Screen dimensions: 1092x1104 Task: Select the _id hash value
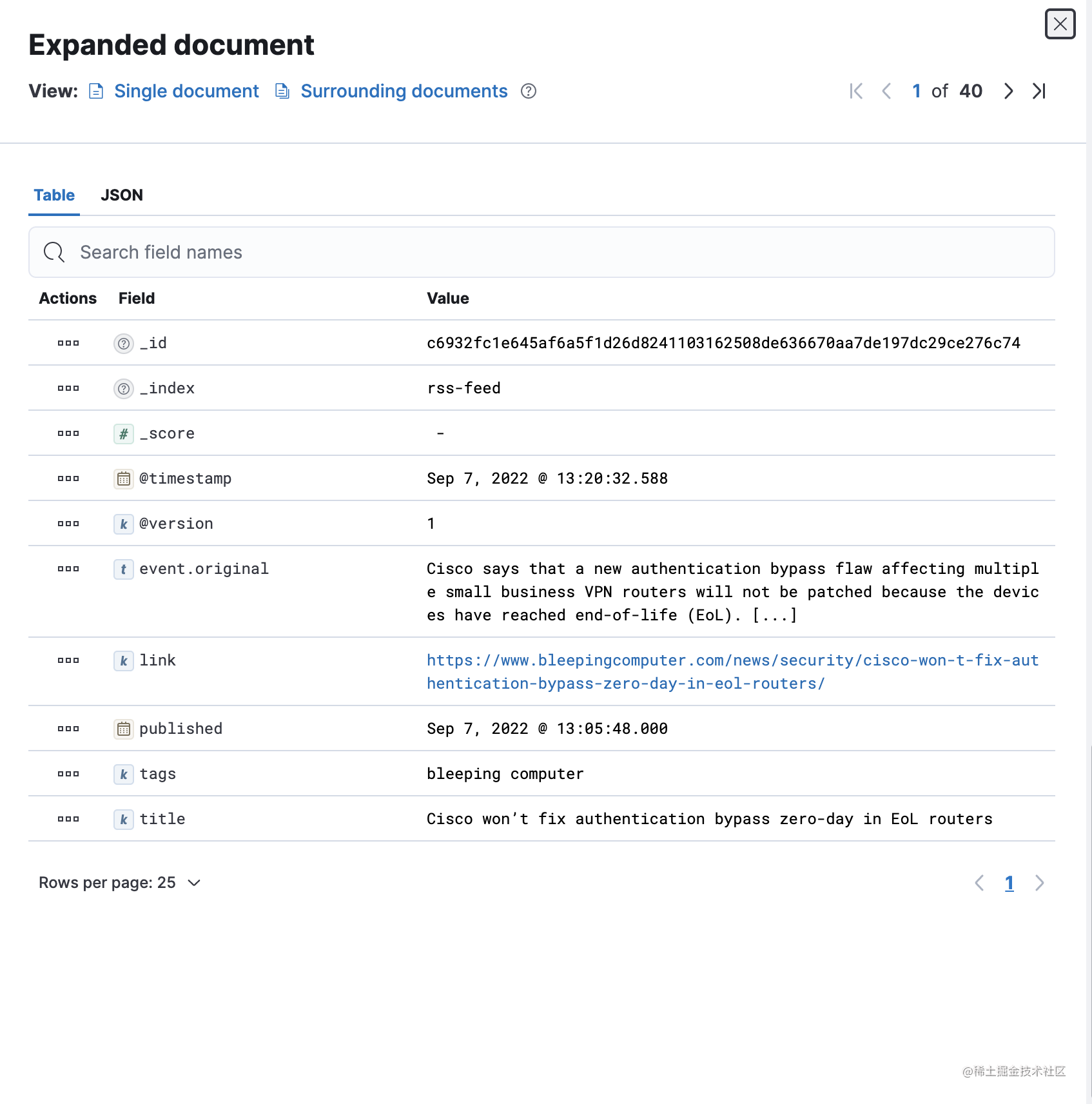[x=723, y=343]
